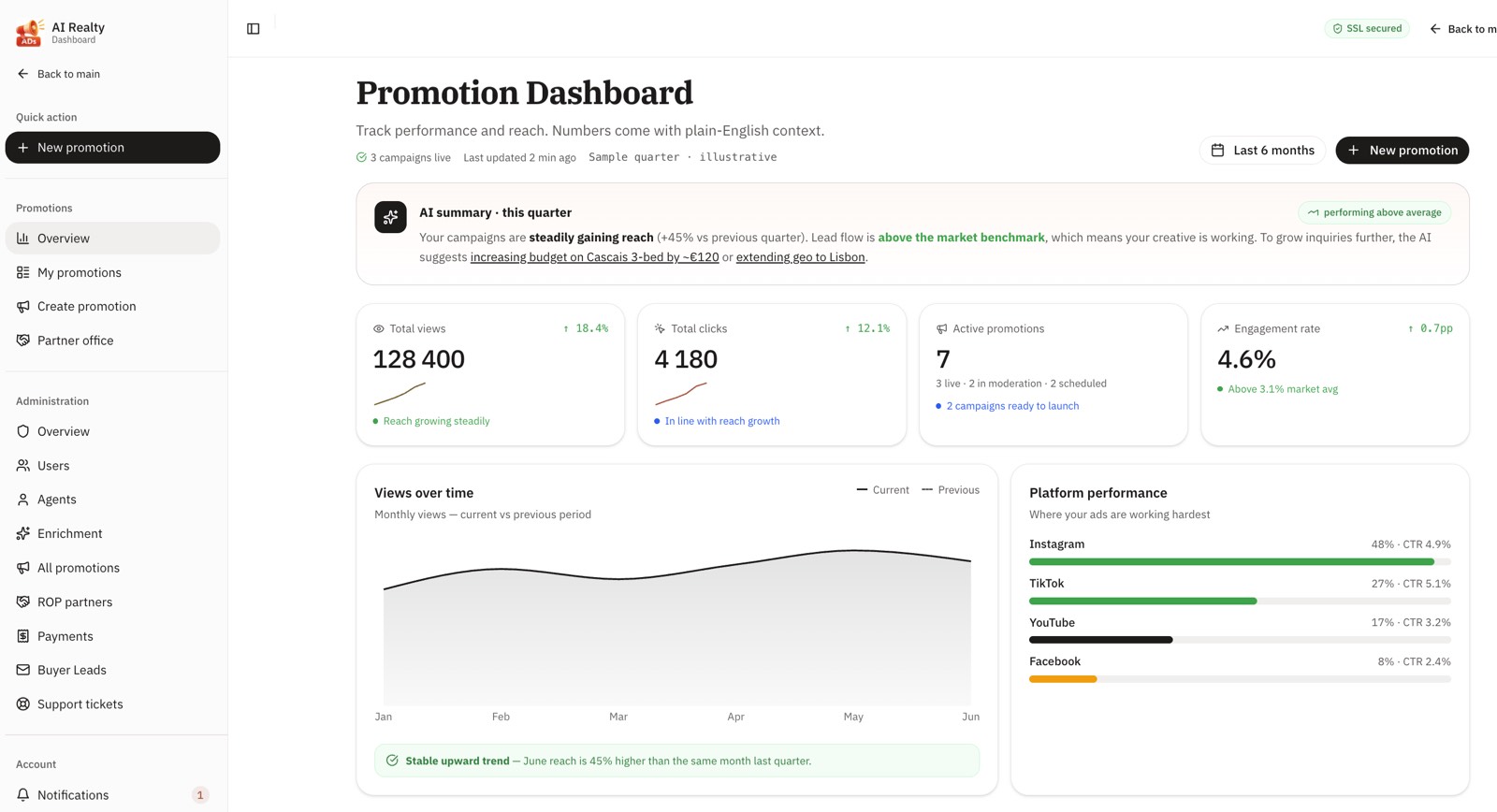Select Partner office in the sidebar
Viewport: 1497px width, 812px height.
click(x=112, y=341)
